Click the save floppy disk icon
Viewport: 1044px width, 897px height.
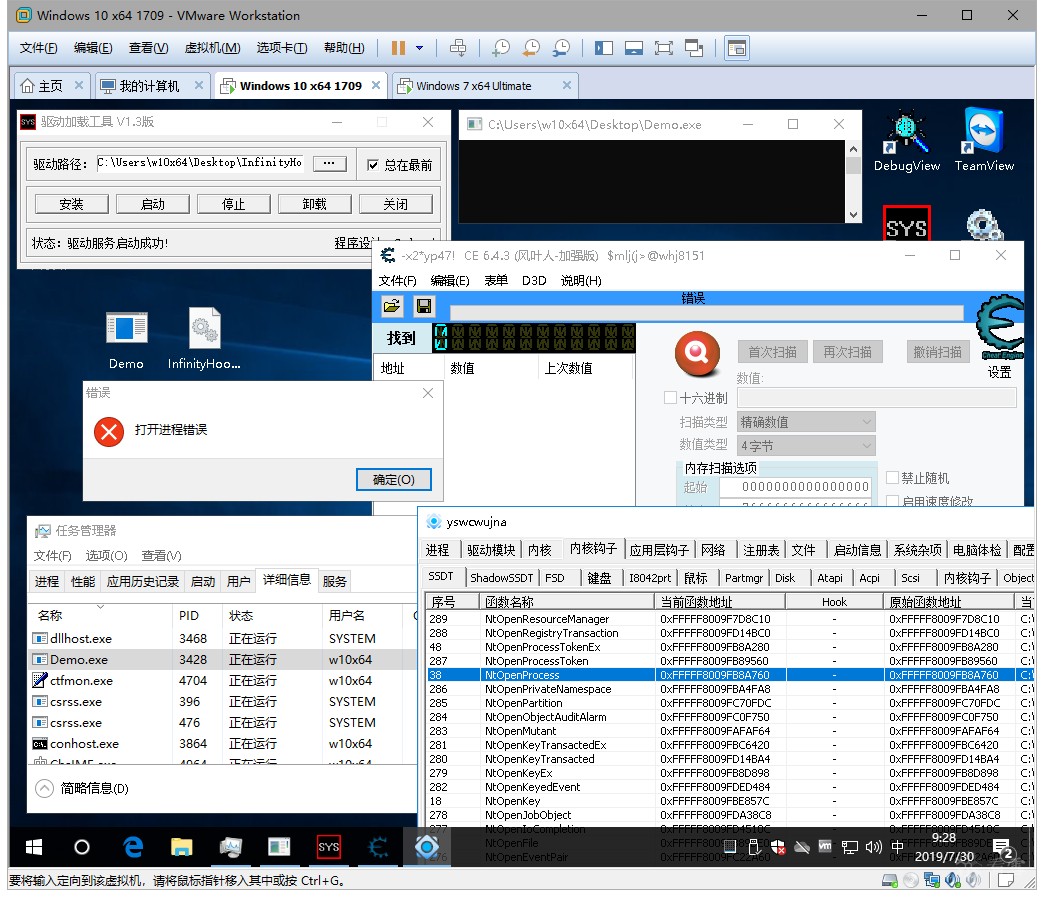coord(423,306)
